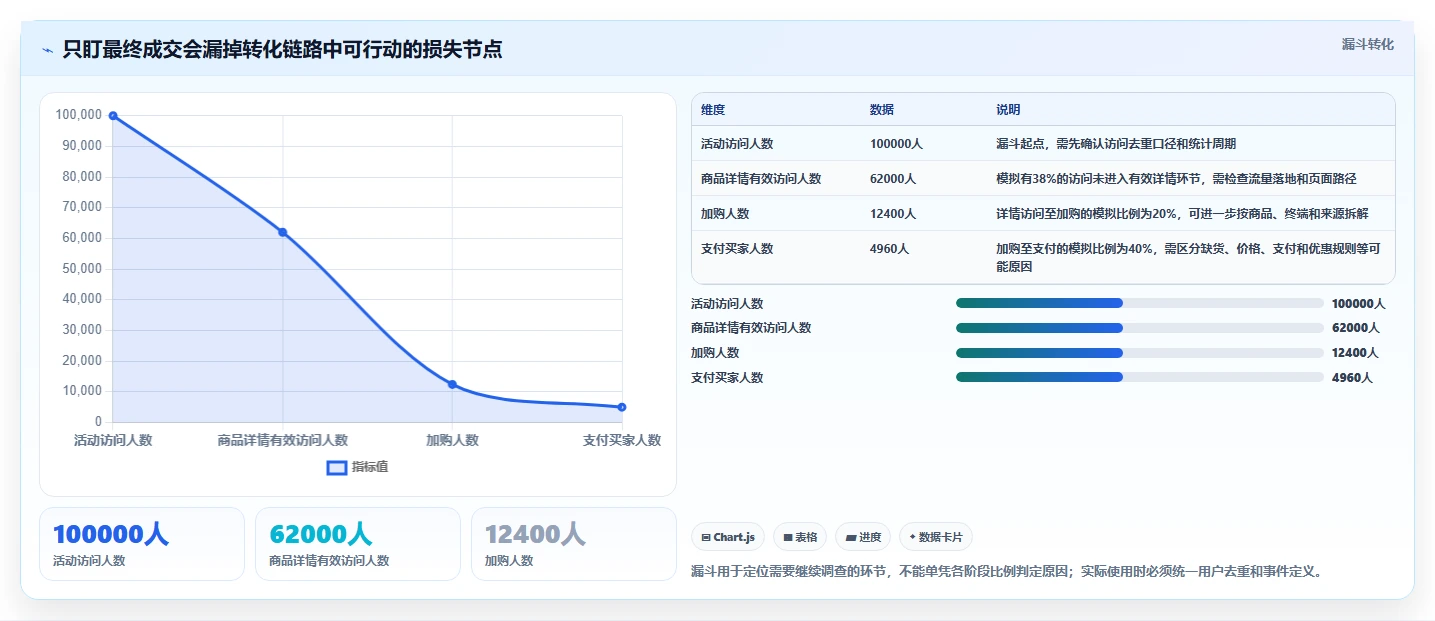Image resolution: width=1435 pixels, height=621 pixels.
Task: Click the description starting 模拟有38%的访问
Action: pos(1176,179)
